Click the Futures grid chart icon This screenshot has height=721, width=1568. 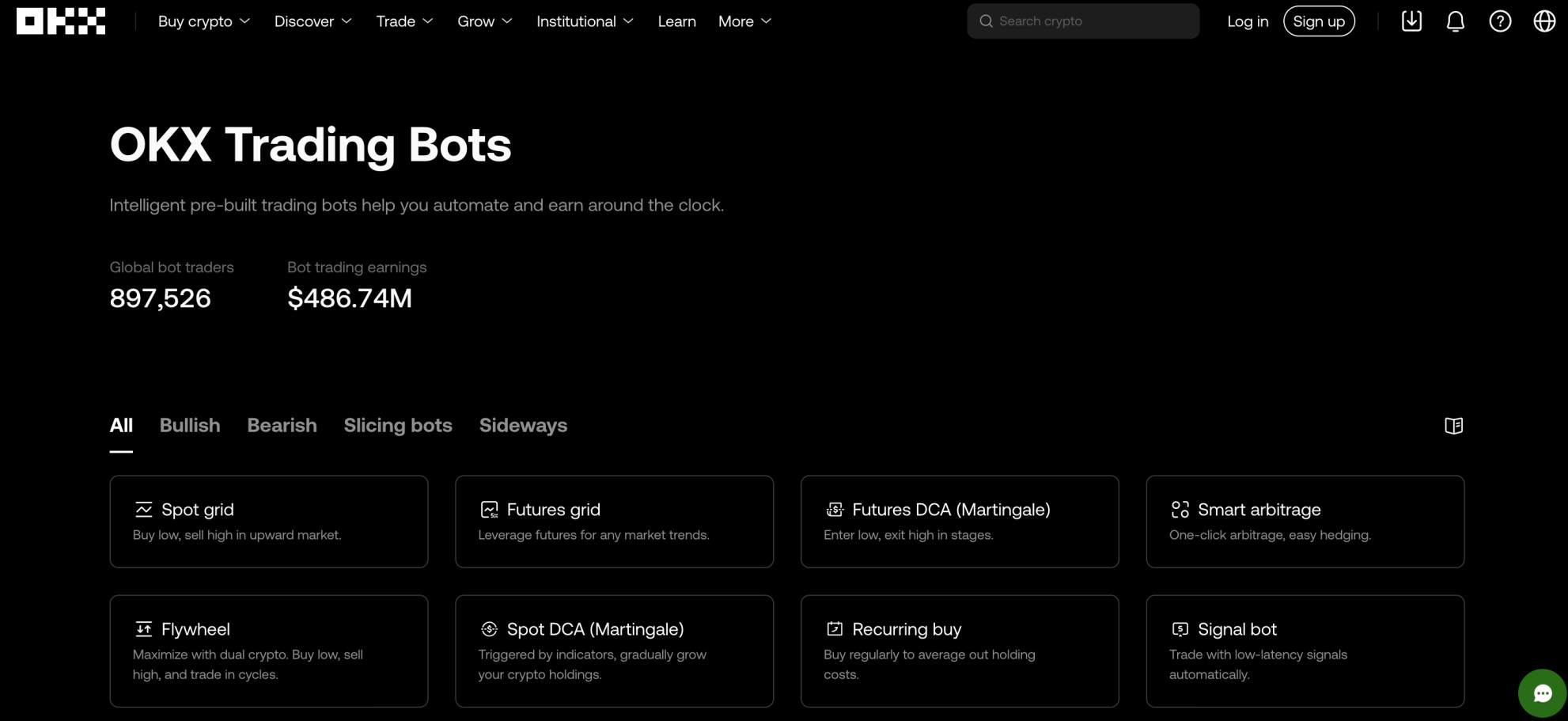tap(490, 509)
